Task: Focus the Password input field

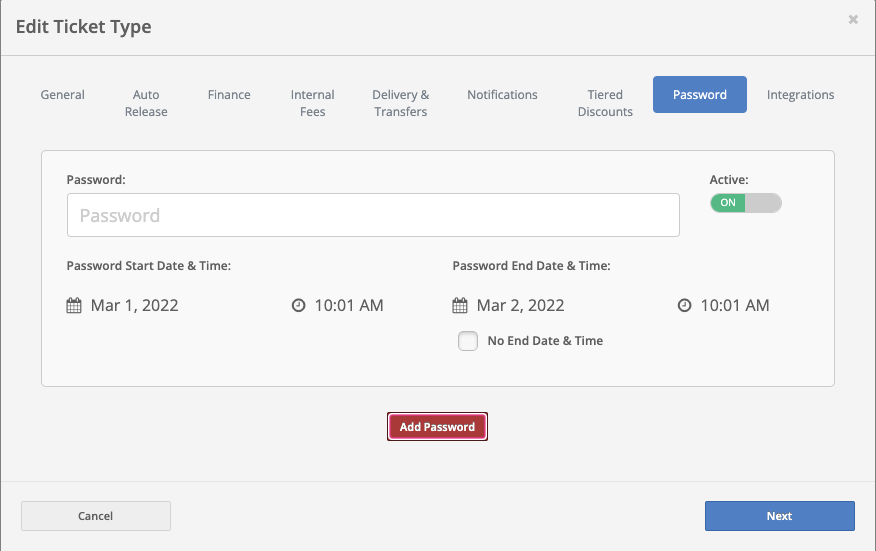Action: 373,215
